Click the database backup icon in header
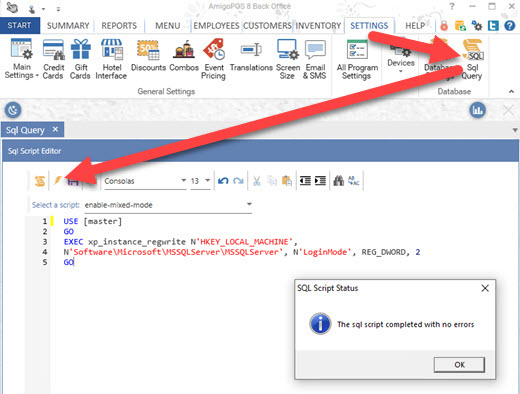The height and width of the screenshot is (394, 520). point(460,26)
